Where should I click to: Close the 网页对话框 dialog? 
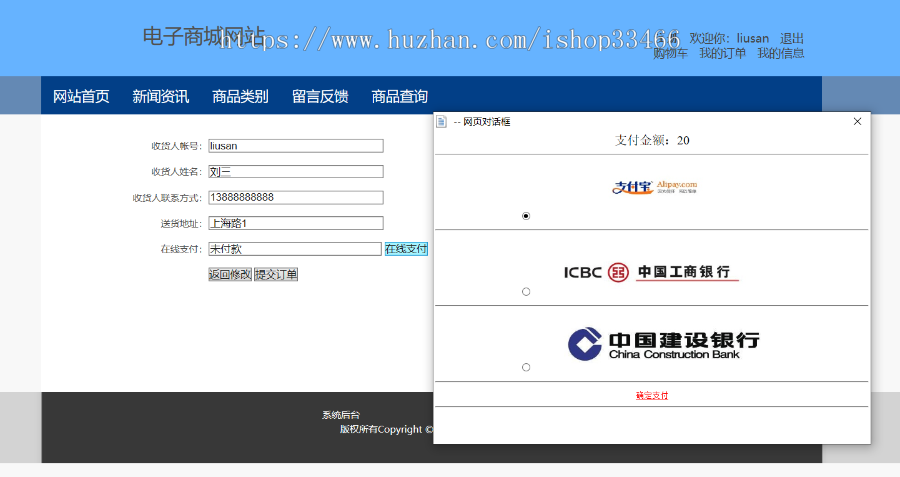tap(857, 122)
